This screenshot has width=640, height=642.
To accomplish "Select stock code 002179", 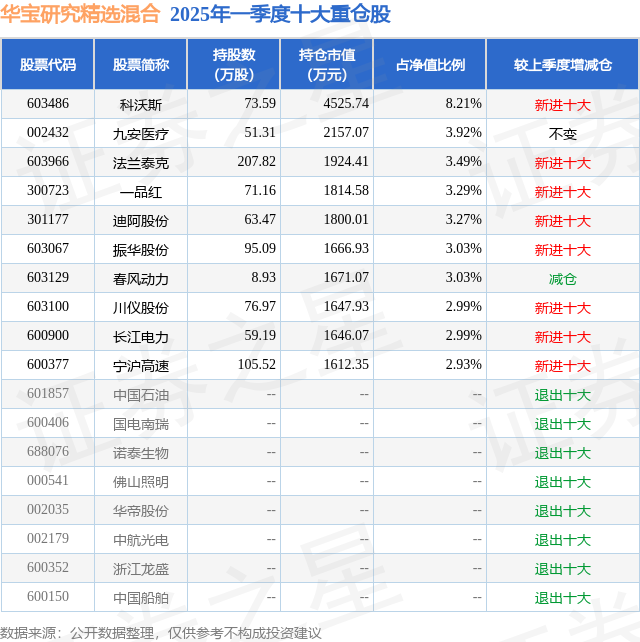I will coord(48,540).
